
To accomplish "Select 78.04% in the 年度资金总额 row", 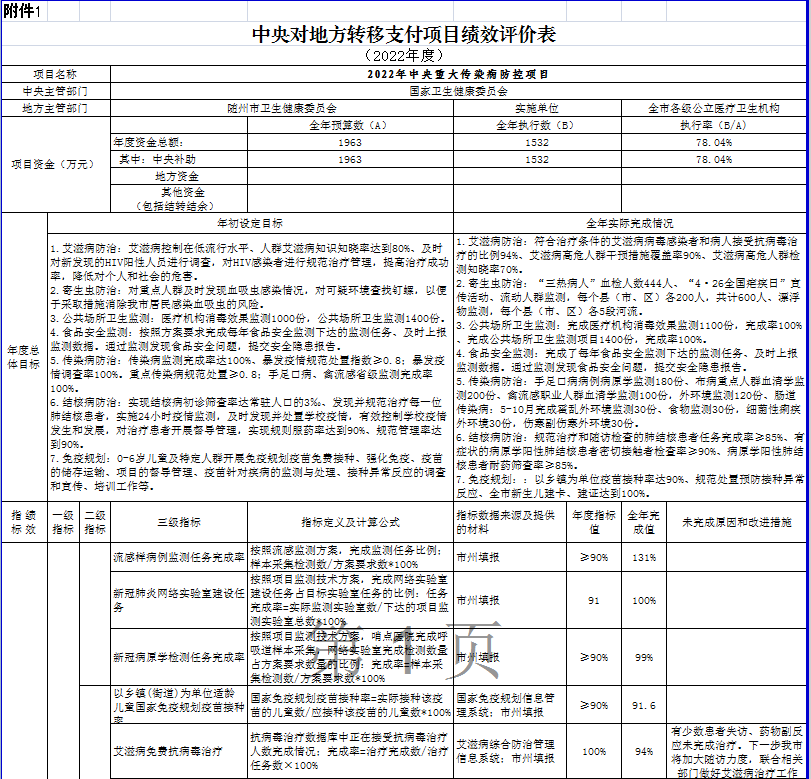I will click(714, 142).
